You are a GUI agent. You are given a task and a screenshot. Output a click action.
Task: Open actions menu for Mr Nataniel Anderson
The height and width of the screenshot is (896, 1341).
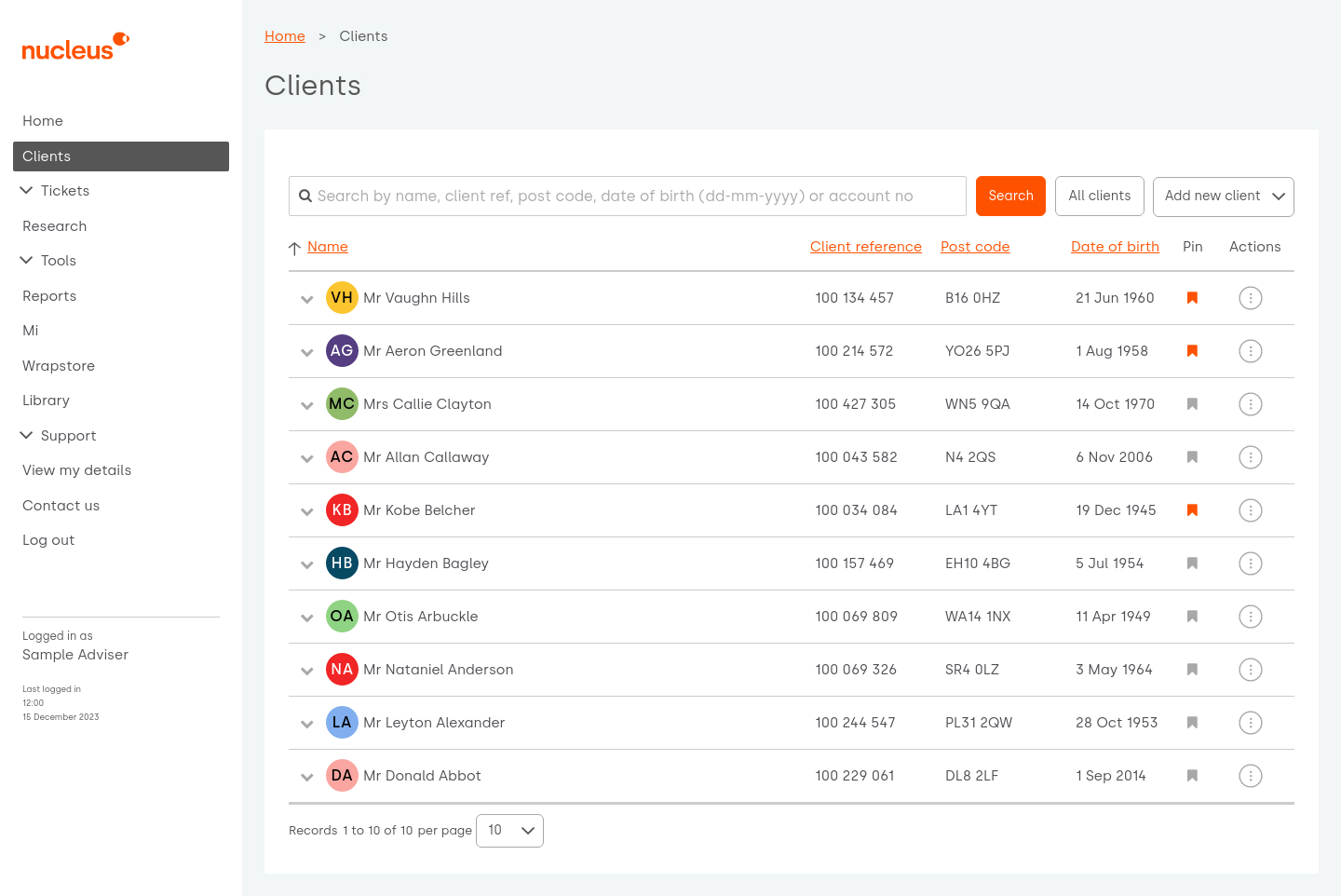tap(1251, 670)
